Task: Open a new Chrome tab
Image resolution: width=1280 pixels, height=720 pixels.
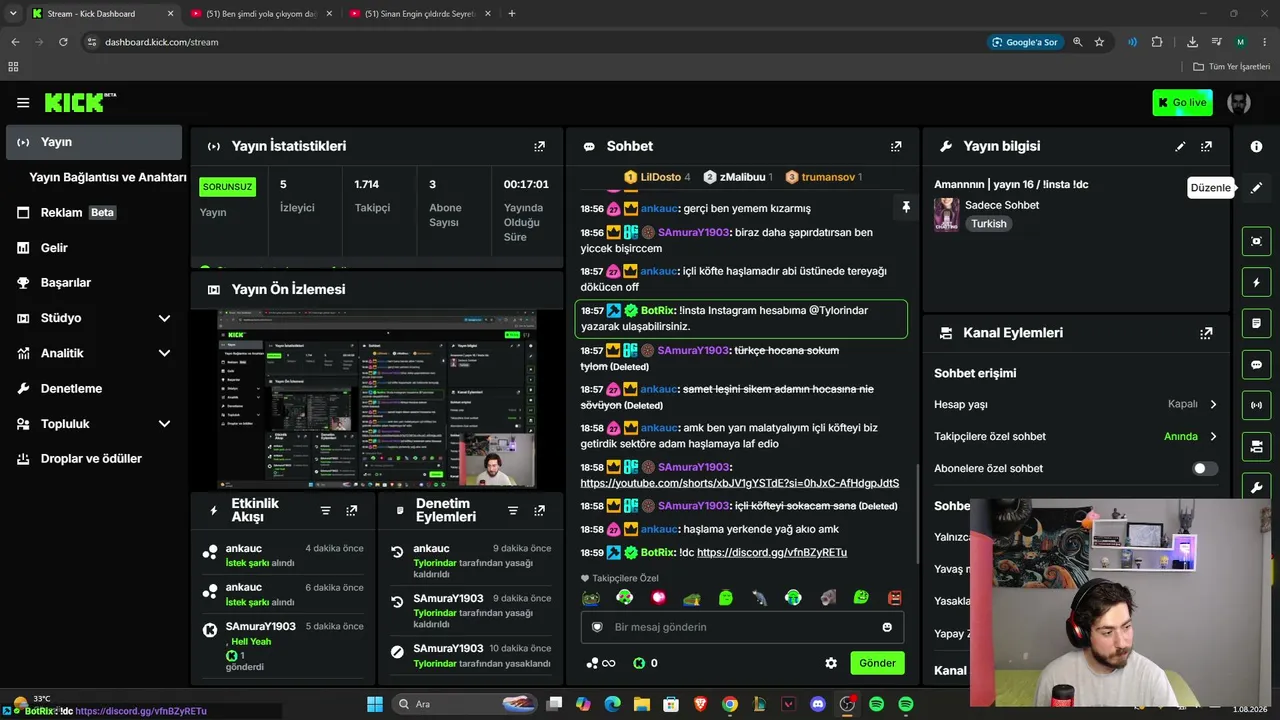Action: (512, 14)
